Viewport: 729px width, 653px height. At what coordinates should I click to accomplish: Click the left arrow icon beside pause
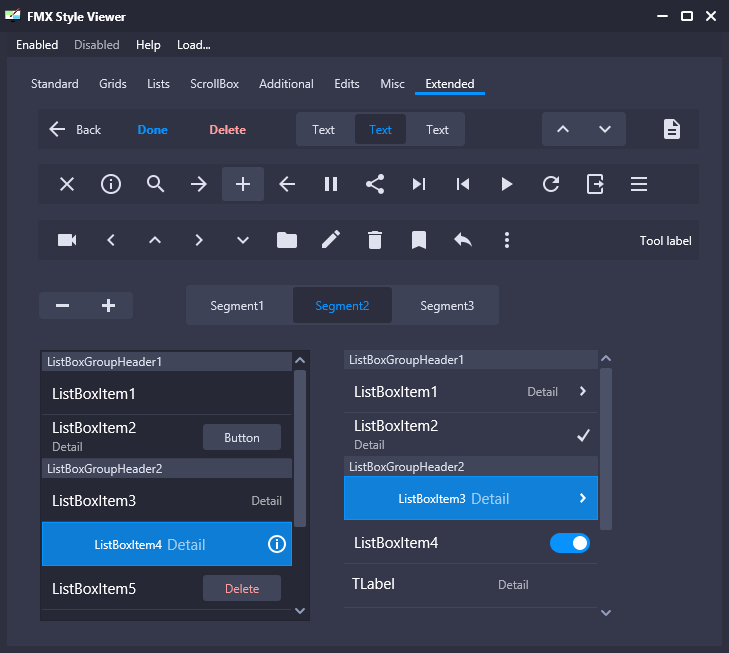[x=287, y=184]
